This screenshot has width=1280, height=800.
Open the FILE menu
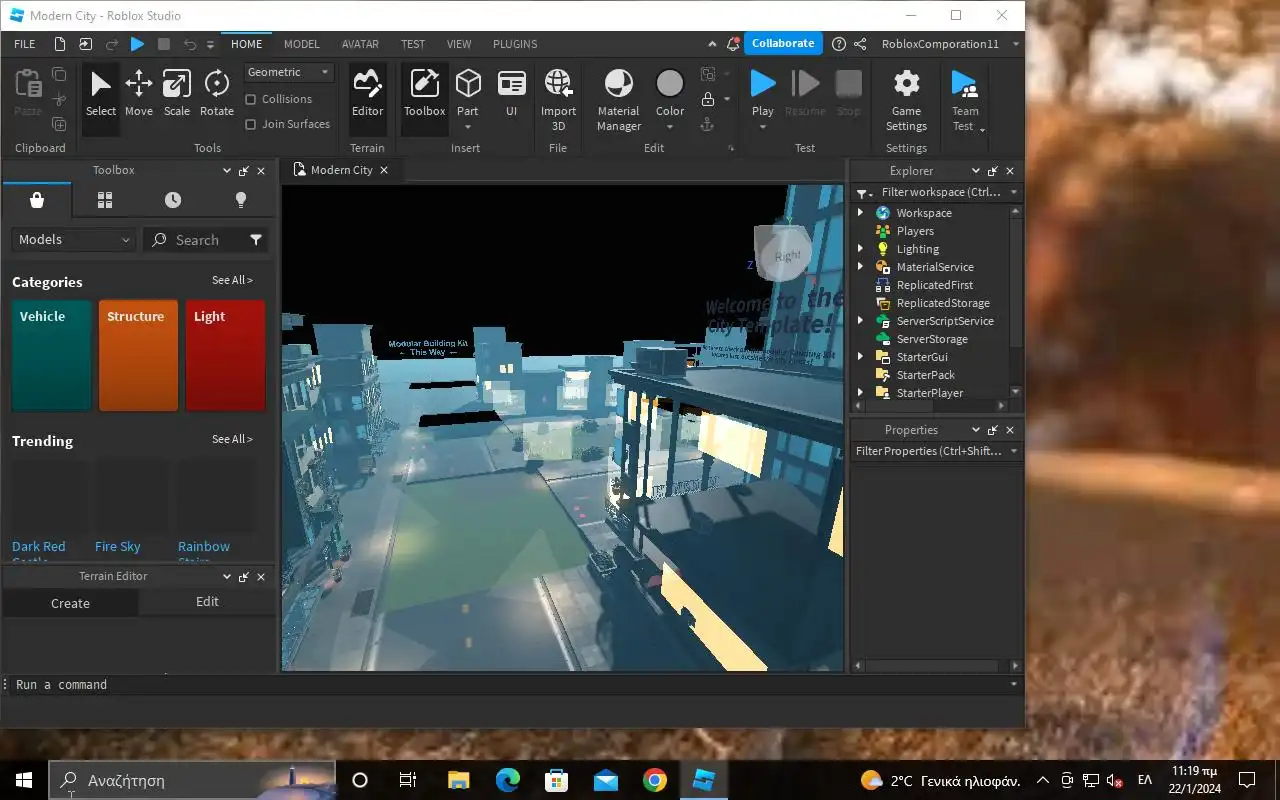point(25,44)
